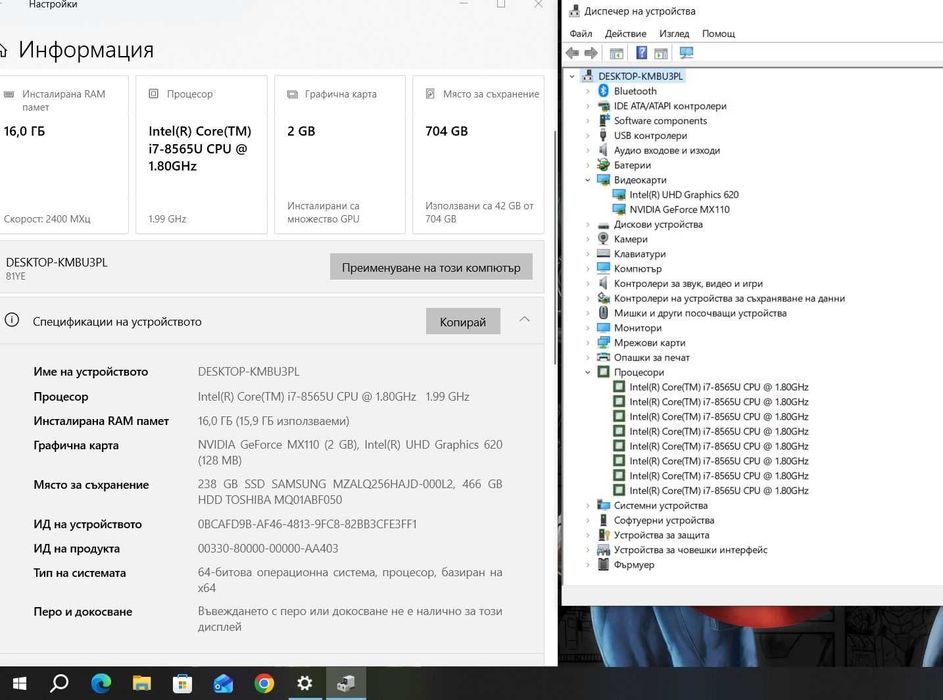
Task: Open the Файл menu
Action: coord(581,34)
